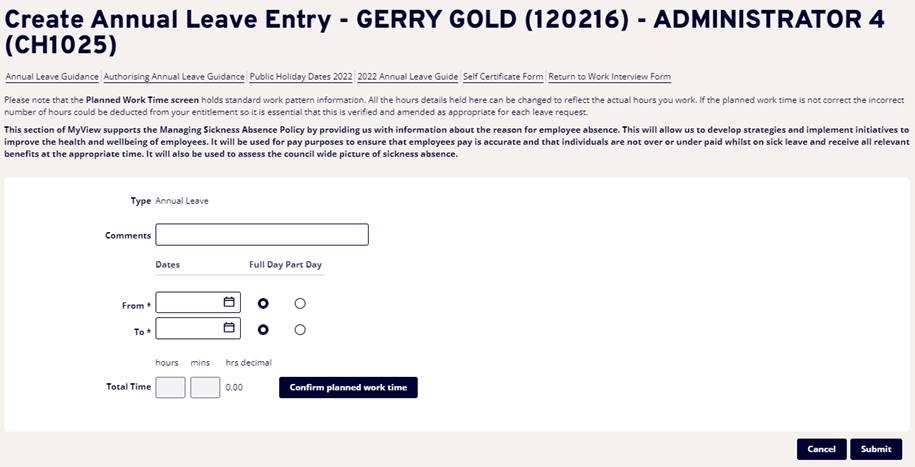
Task: Open Public Holiday Dates 2022 link
Action: [x=300, y=77]
